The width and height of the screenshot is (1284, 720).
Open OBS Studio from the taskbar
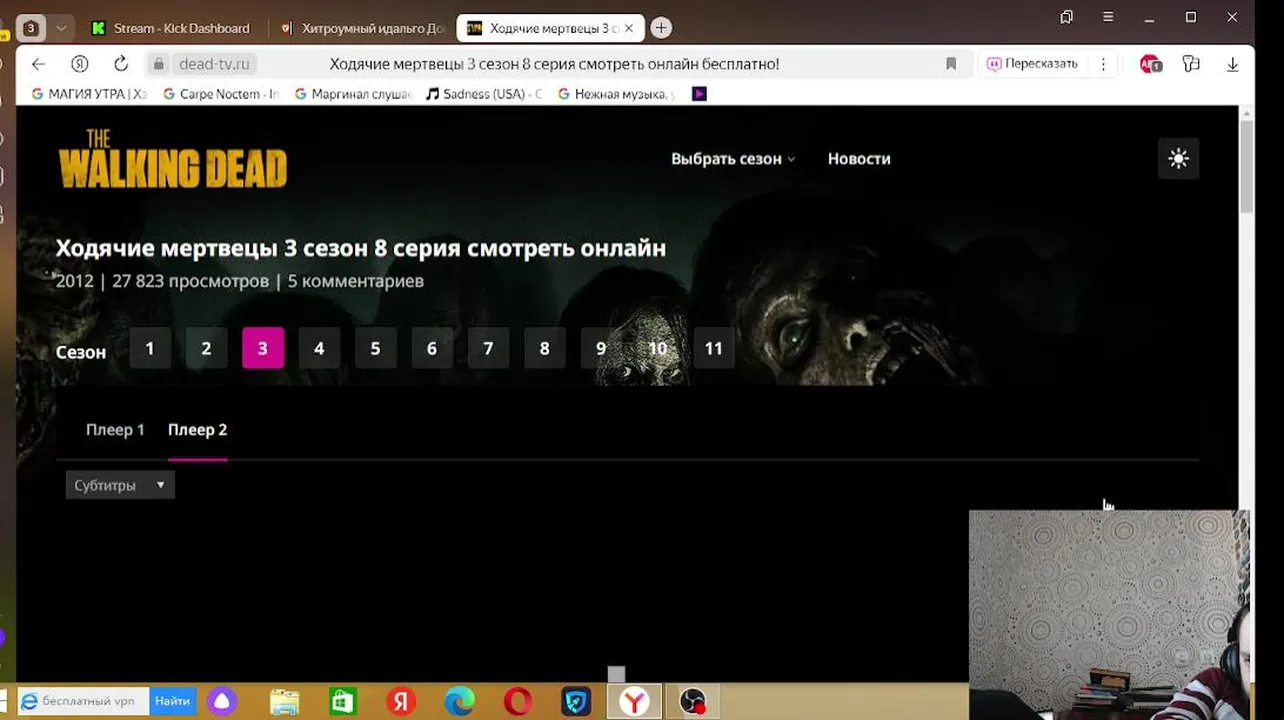tap(693, 702)
